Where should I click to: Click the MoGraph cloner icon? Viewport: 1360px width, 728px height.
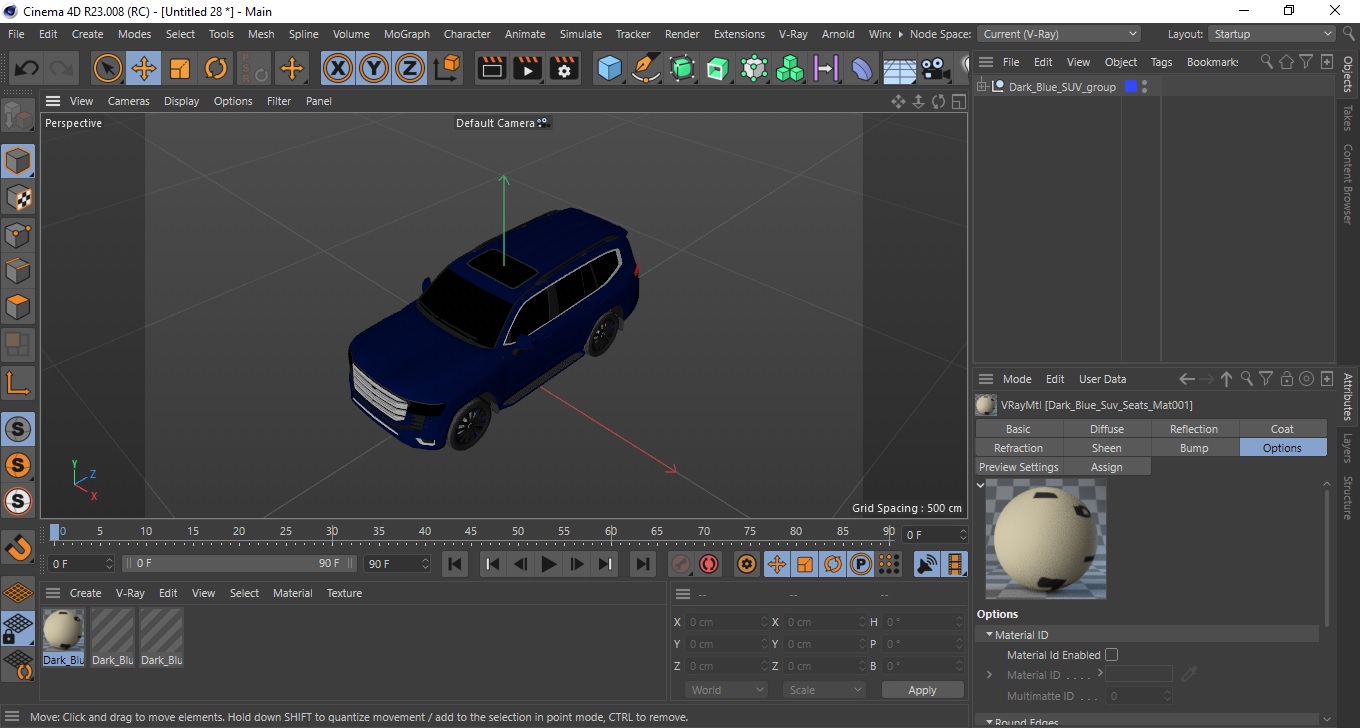(x=790, y=68)
